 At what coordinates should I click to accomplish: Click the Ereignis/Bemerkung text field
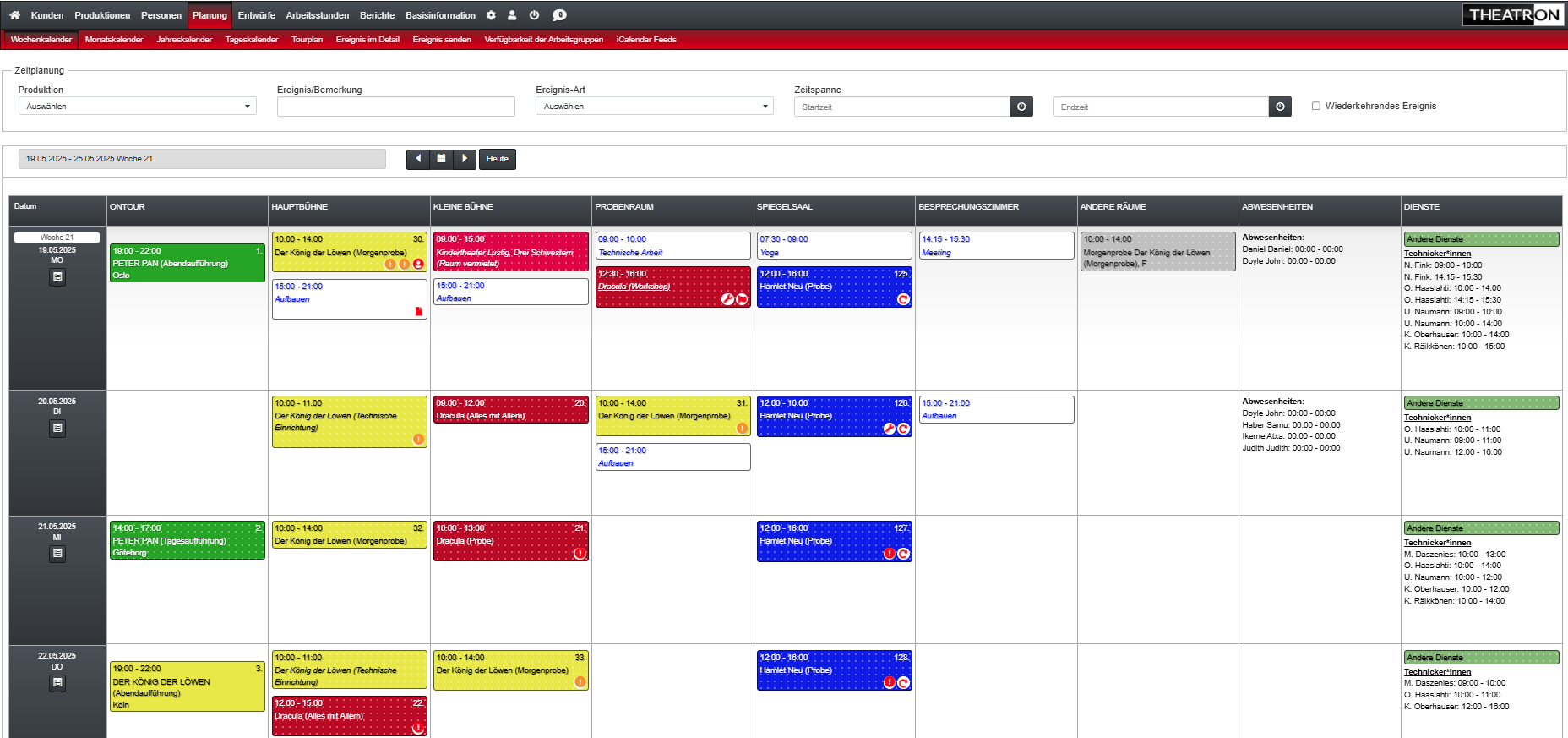(x=395, y=107)
